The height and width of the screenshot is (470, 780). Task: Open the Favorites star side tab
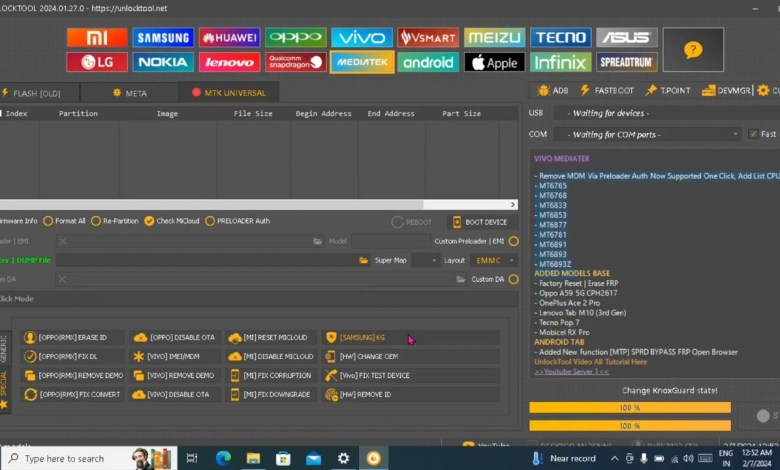(x=4, y=404)
